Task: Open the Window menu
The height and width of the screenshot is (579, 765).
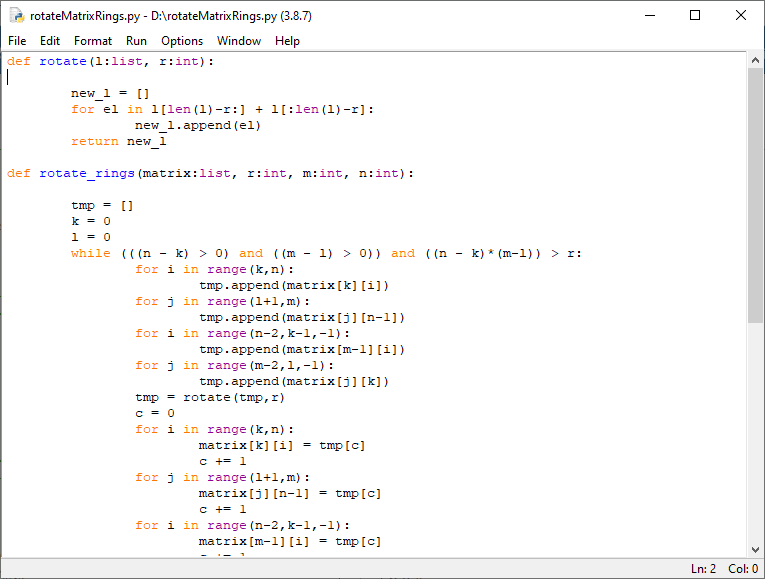Action: coord(239,41)
